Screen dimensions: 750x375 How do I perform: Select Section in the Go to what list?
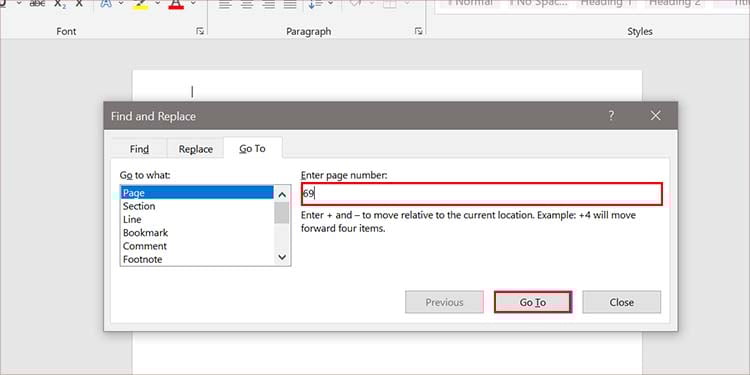197,206
